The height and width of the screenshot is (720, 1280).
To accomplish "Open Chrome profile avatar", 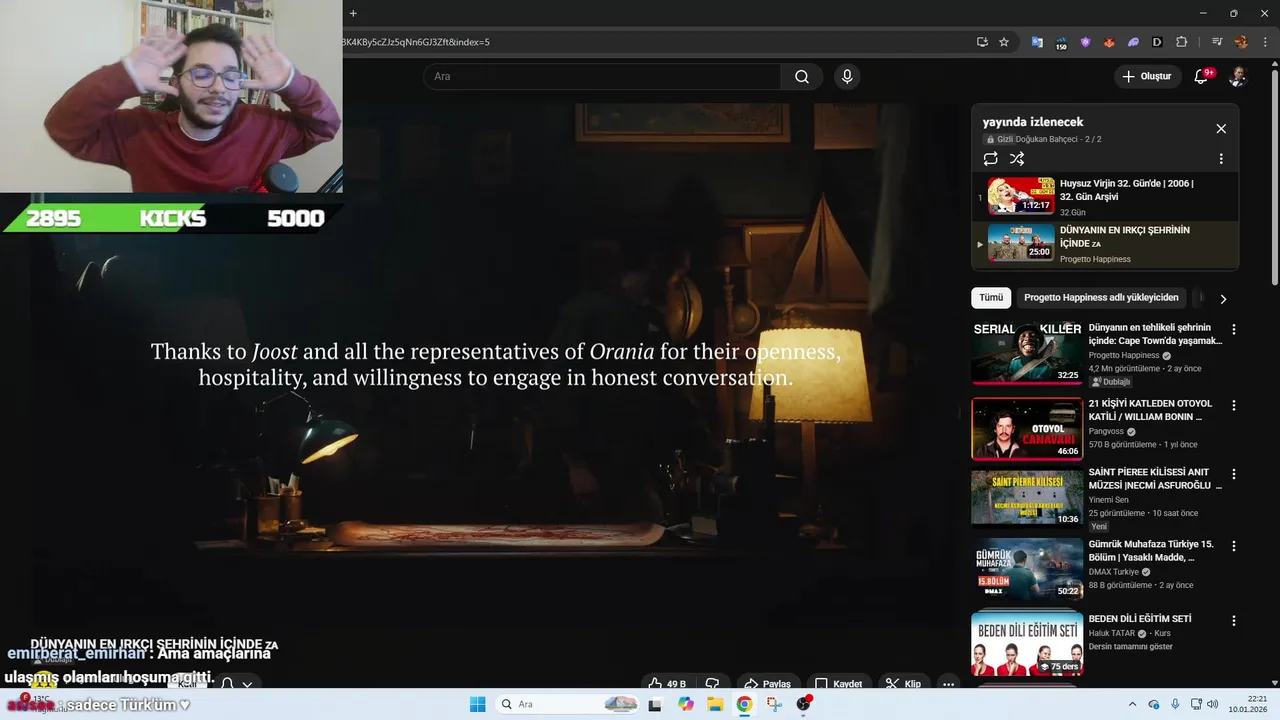I will tap(1241, 42).
